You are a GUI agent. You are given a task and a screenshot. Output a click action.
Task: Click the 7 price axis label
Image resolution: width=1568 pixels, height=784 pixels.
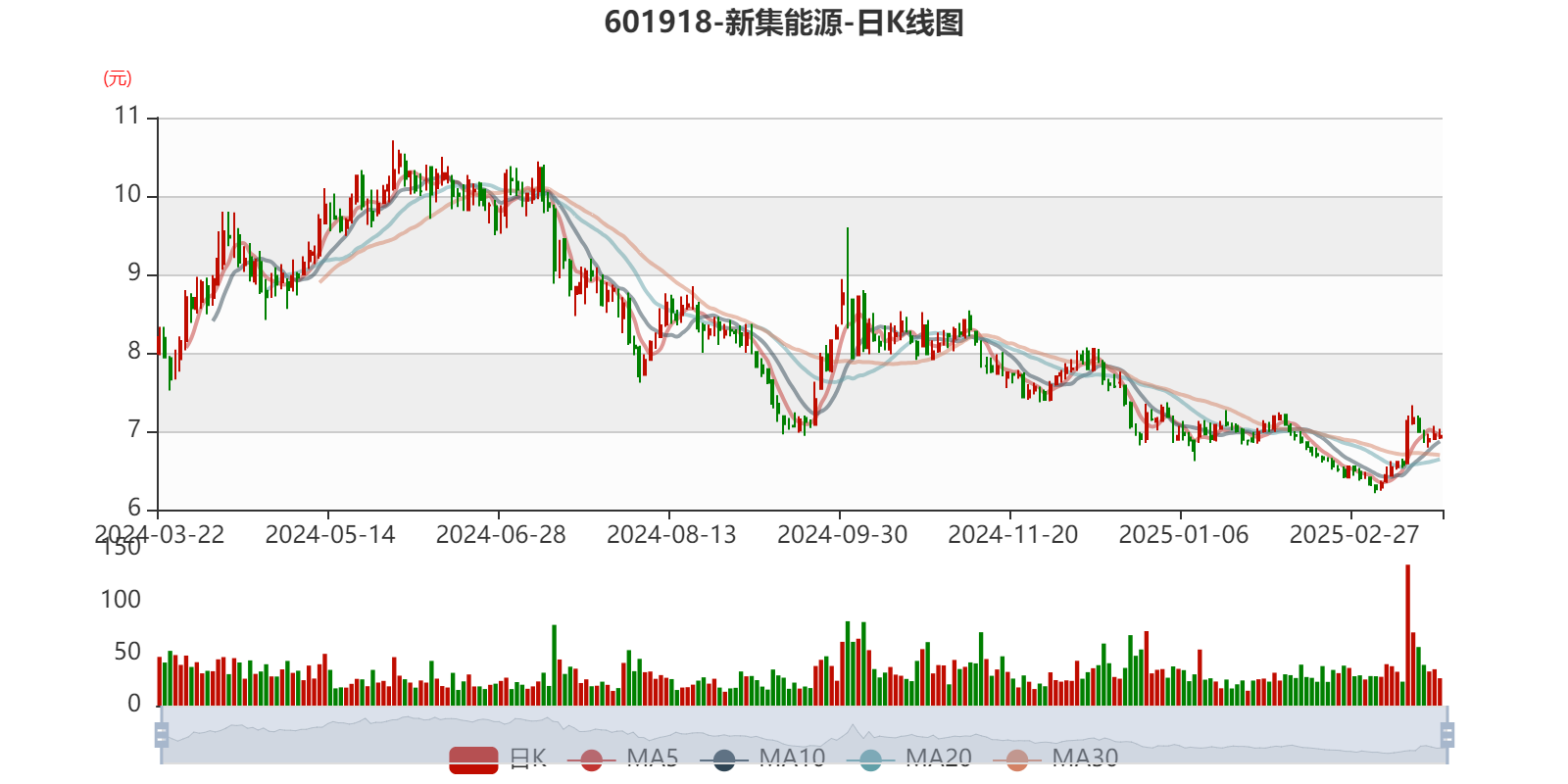pyautogui.click(x=134, y=430)
